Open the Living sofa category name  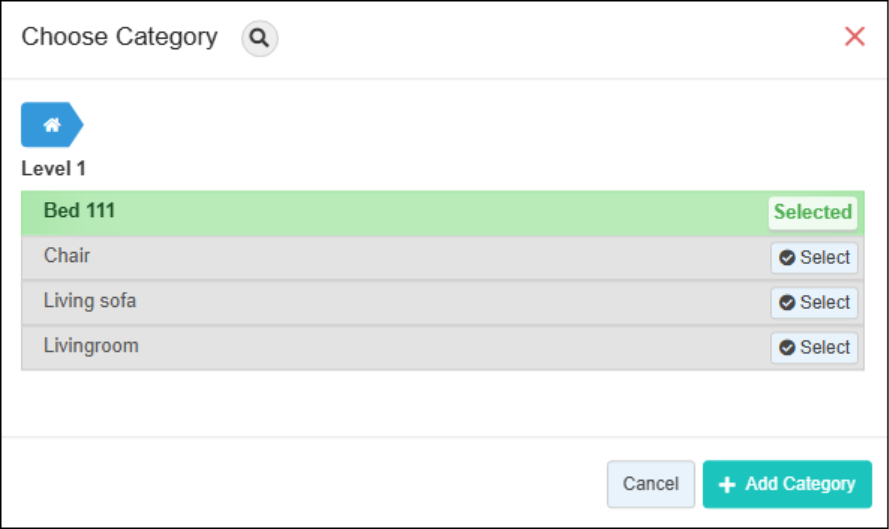(90, 301)
